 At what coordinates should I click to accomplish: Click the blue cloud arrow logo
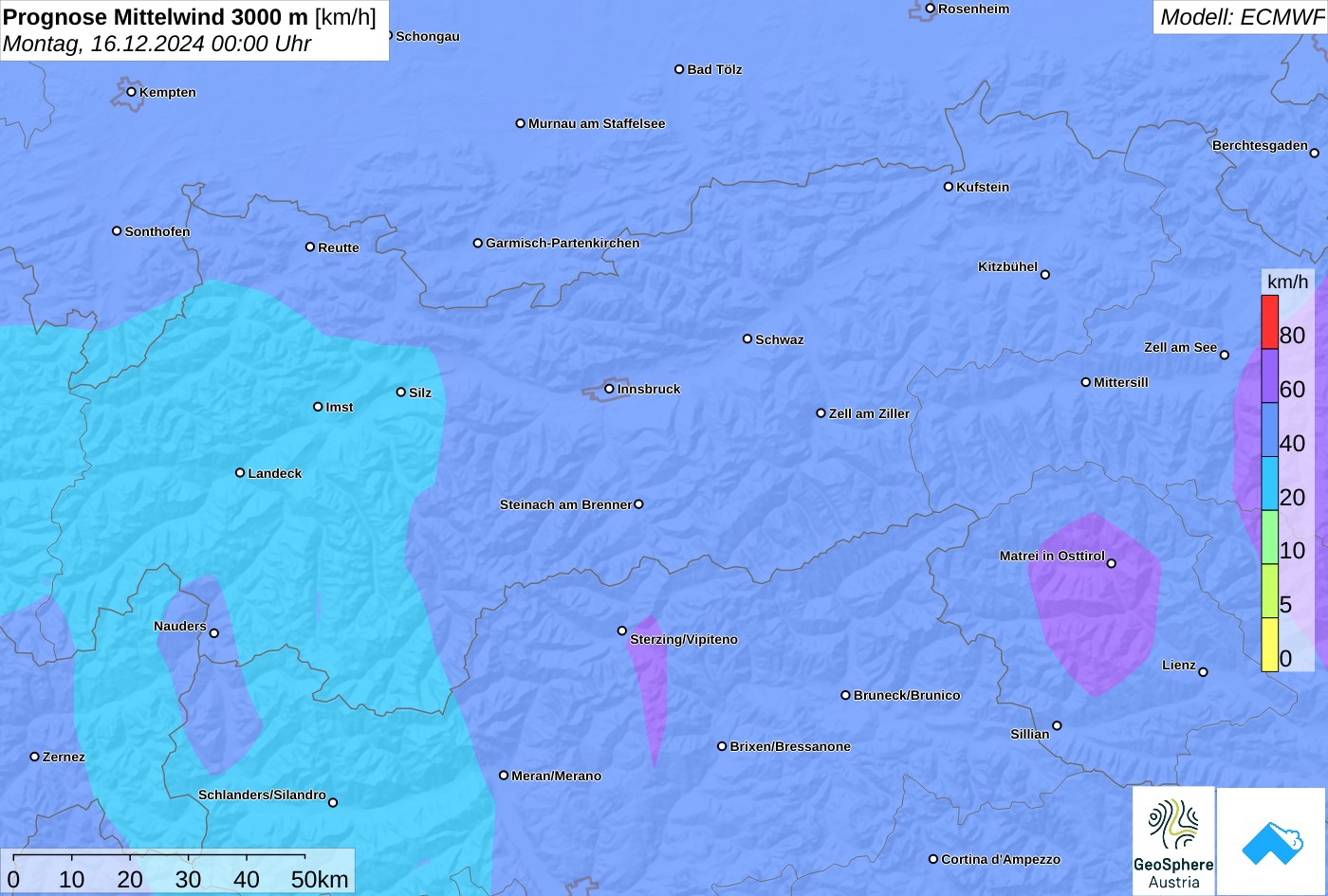point(1271,841)
